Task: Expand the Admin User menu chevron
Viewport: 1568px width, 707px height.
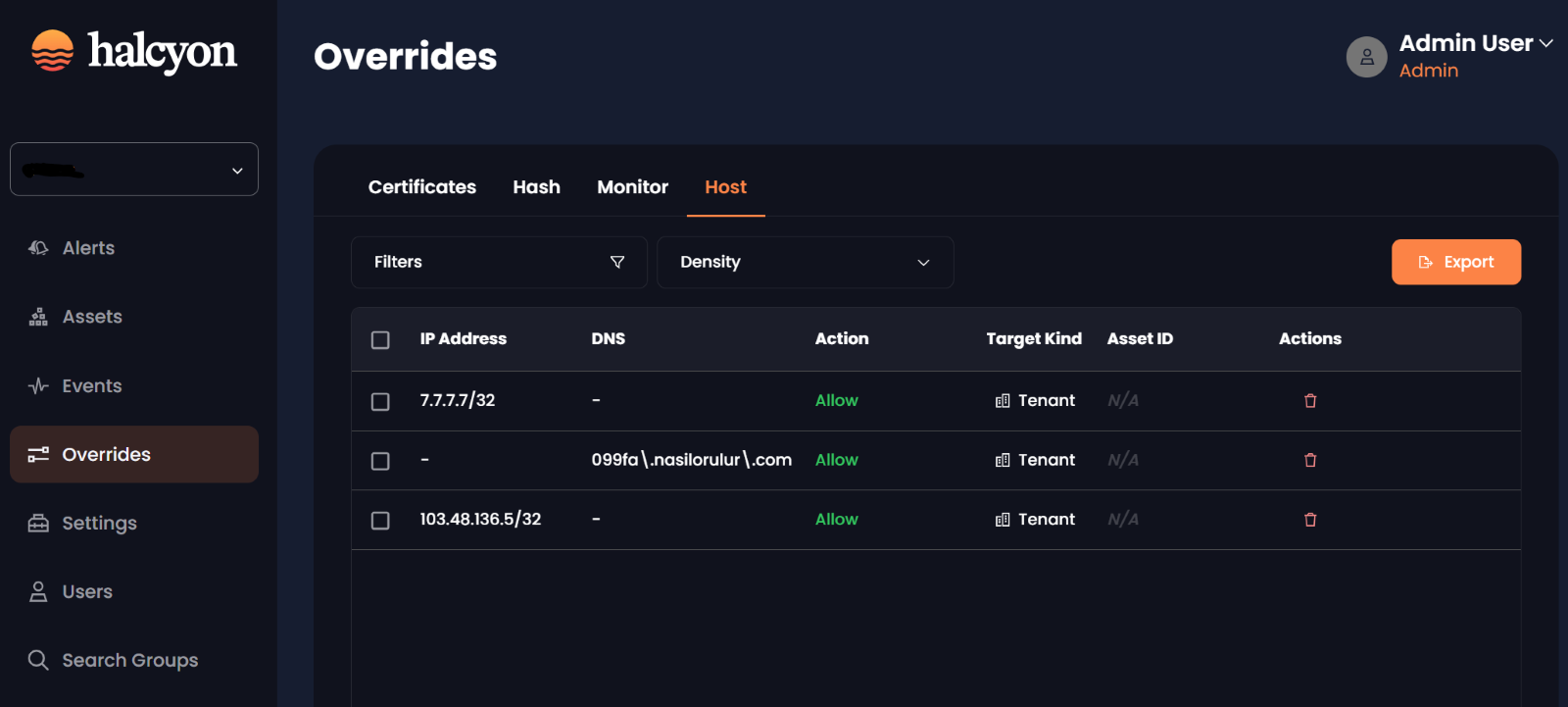Action: point(1546,43)
